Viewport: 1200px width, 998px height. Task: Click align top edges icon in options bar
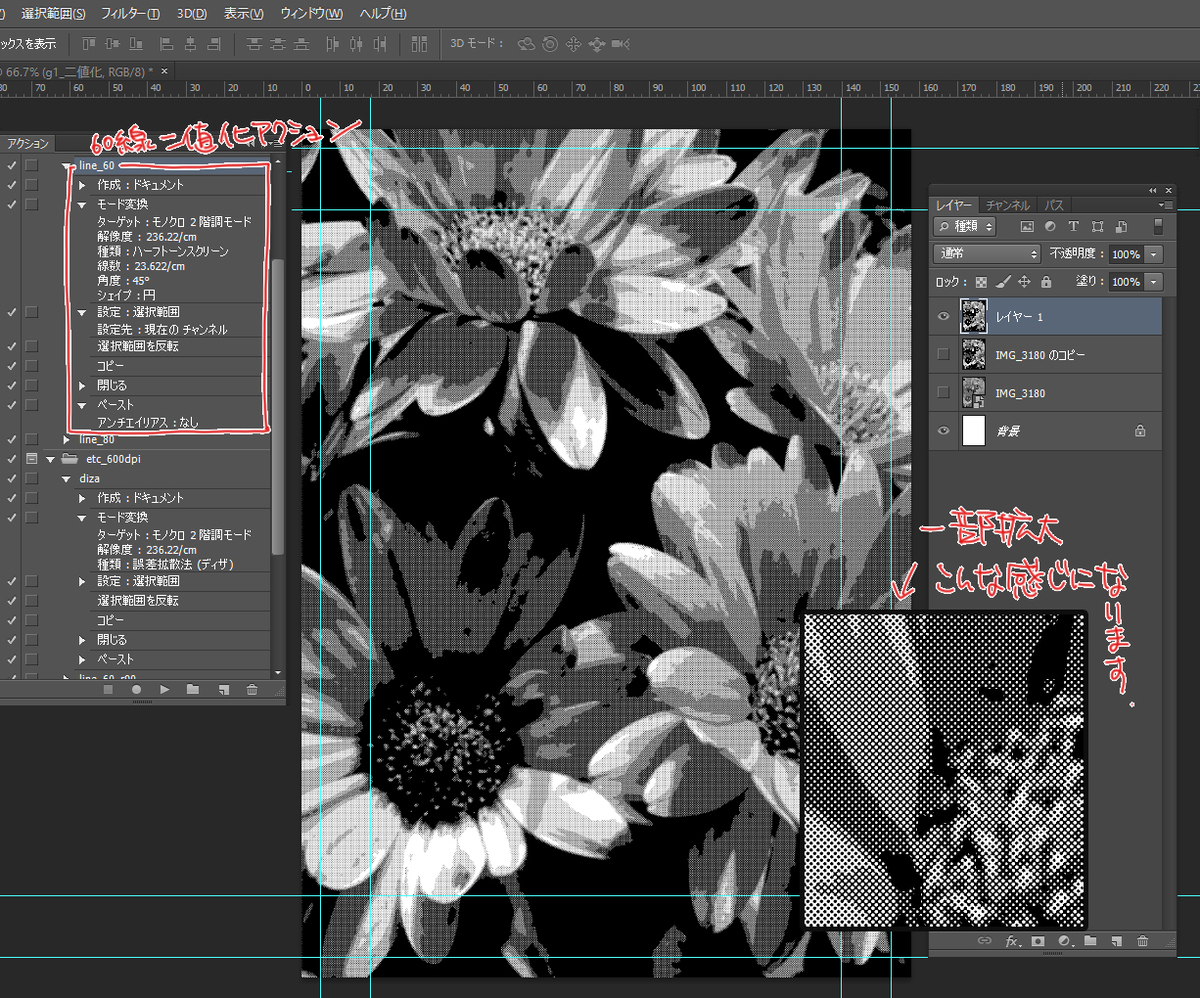[88, 44]
